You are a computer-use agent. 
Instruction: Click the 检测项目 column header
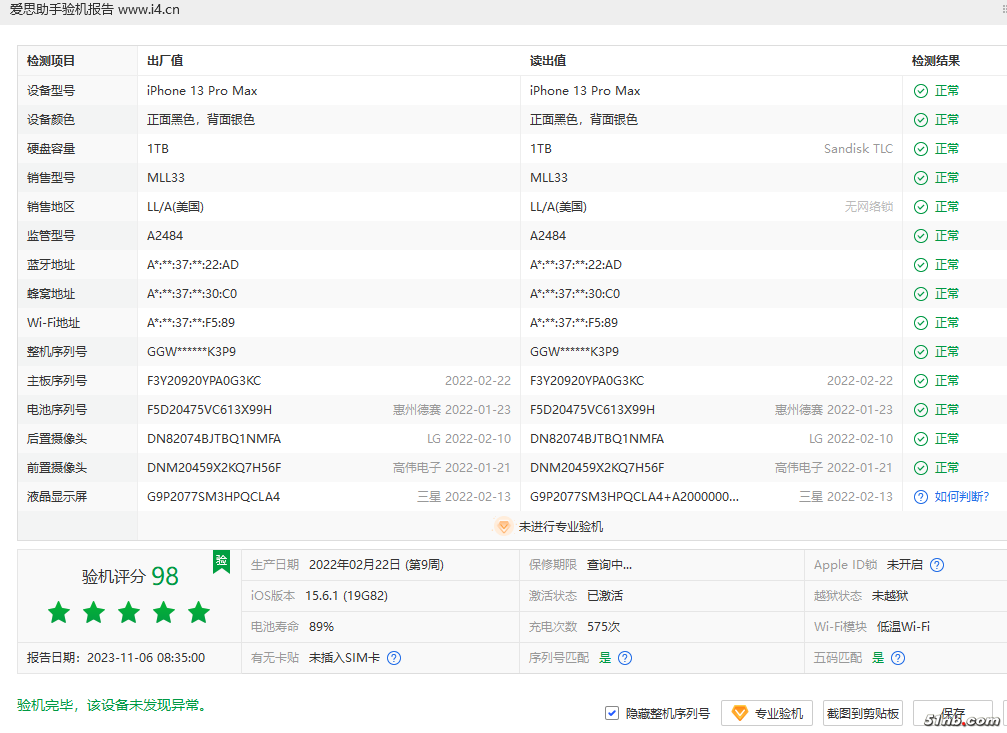click(x=51, y=61)
